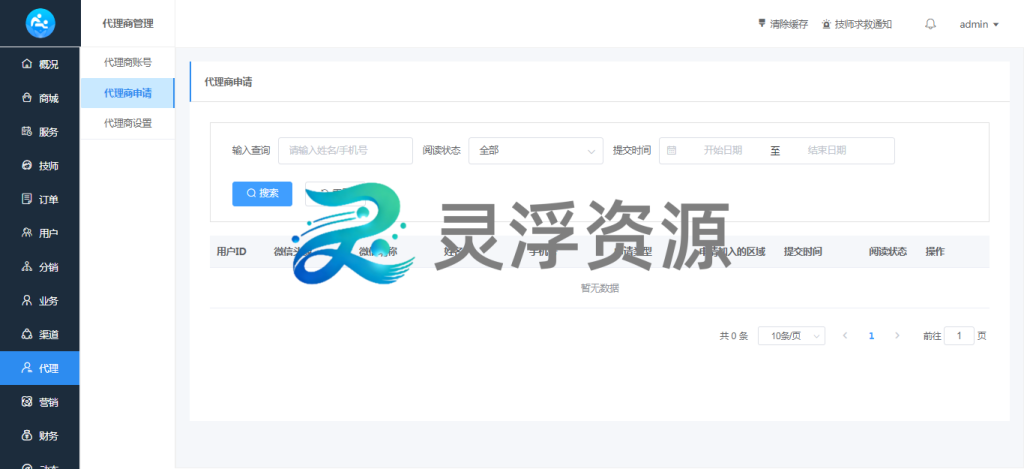Click the 结束日期 end date field

(827, 150)
